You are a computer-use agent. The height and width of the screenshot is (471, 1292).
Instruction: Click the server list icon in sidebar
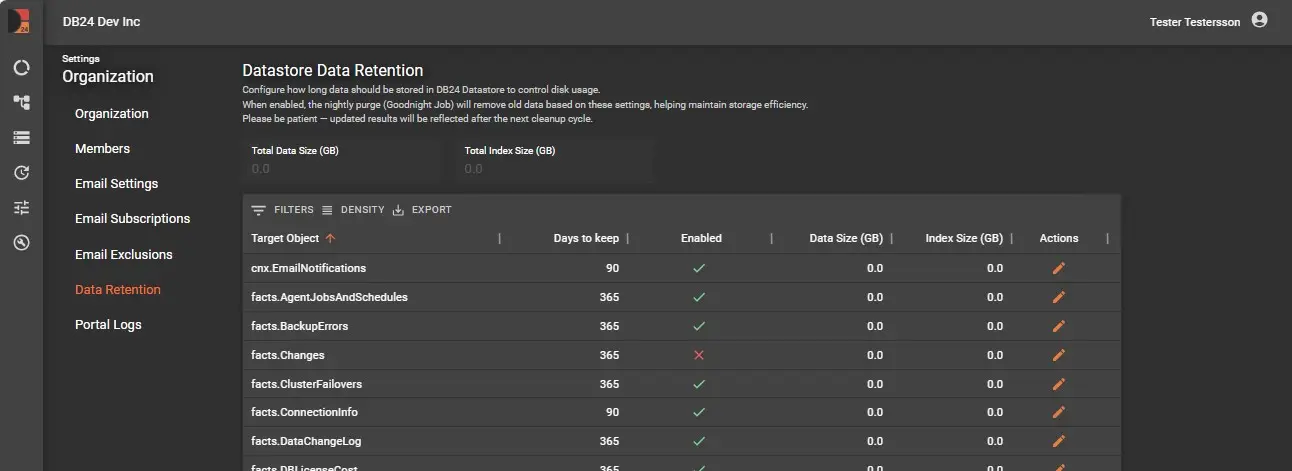click(x=21, y=138)
